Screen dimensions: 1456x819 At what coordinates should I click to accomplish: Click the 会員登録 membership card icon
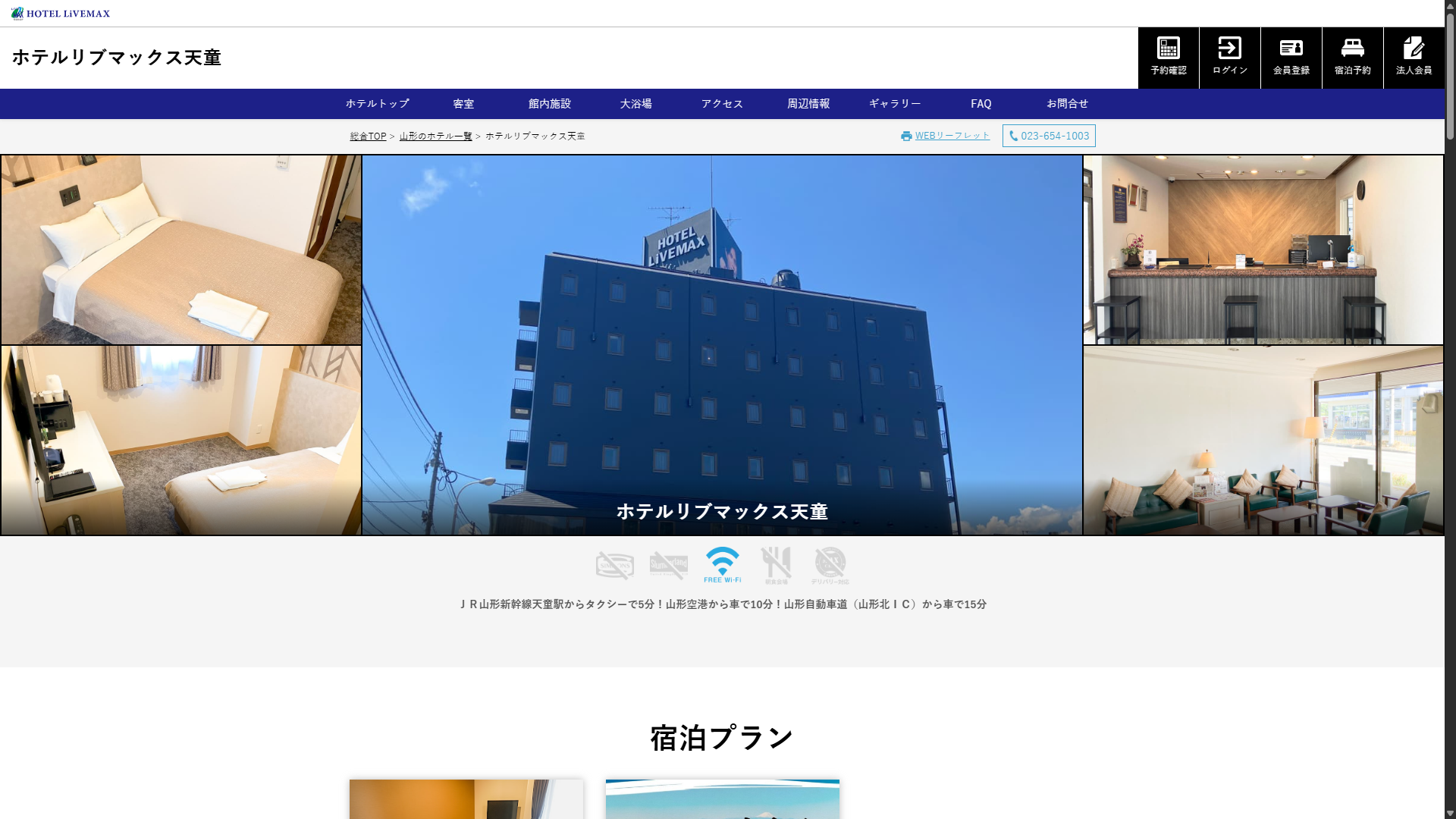tap(1291, 49)
